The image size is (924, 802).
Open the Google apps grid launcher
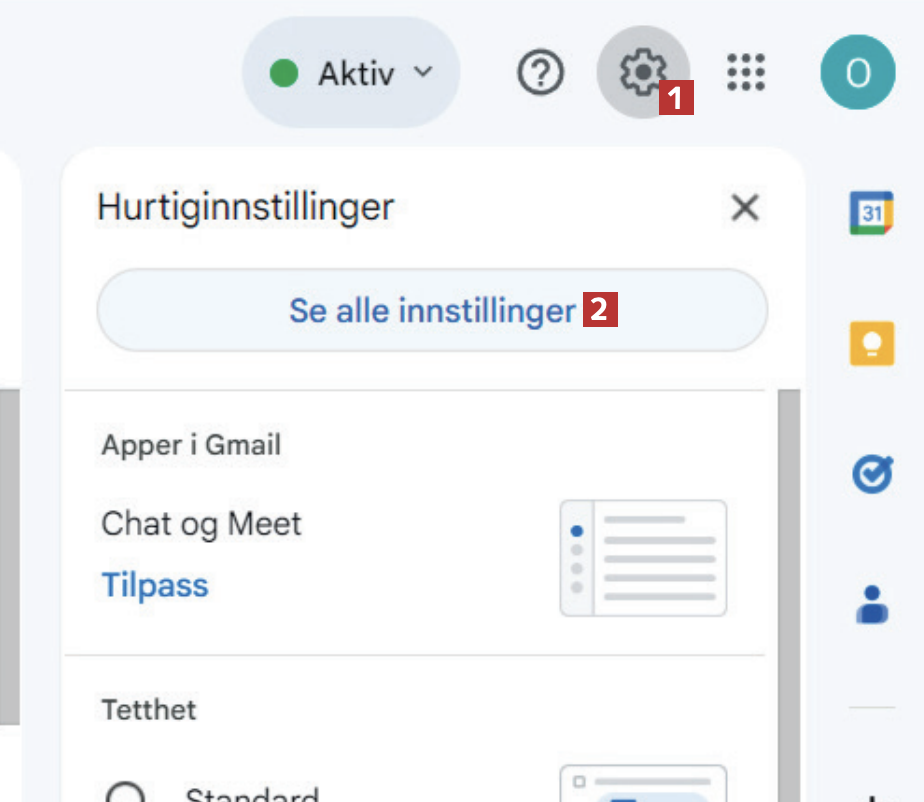(x=746, y=72)
